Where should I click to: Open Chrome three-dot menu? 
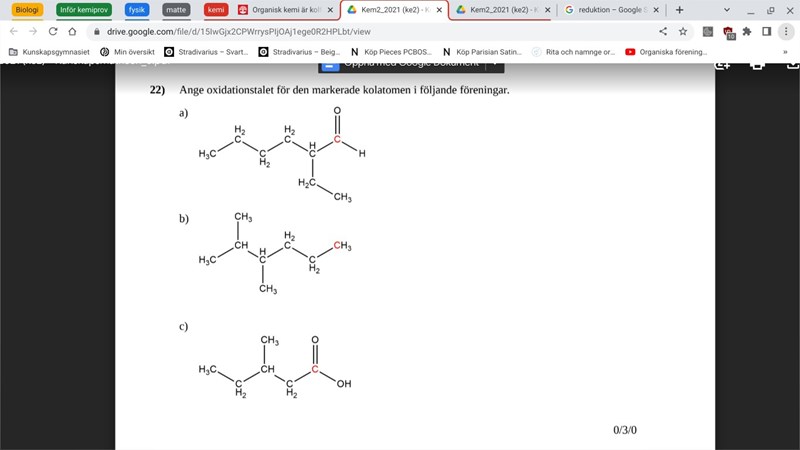(786, 31)
